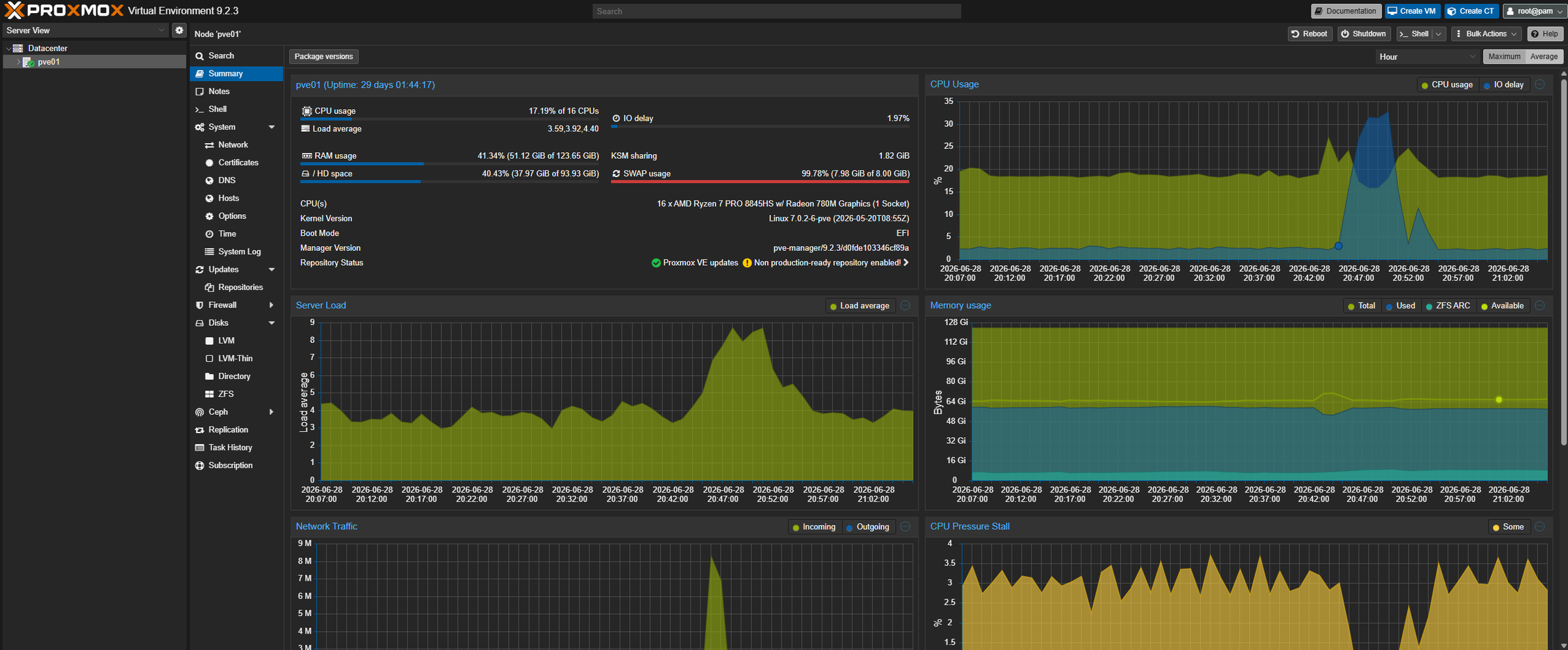Click the System Log list icon
The width and height of the screenshot is (1568, 650).
(209, 252)
